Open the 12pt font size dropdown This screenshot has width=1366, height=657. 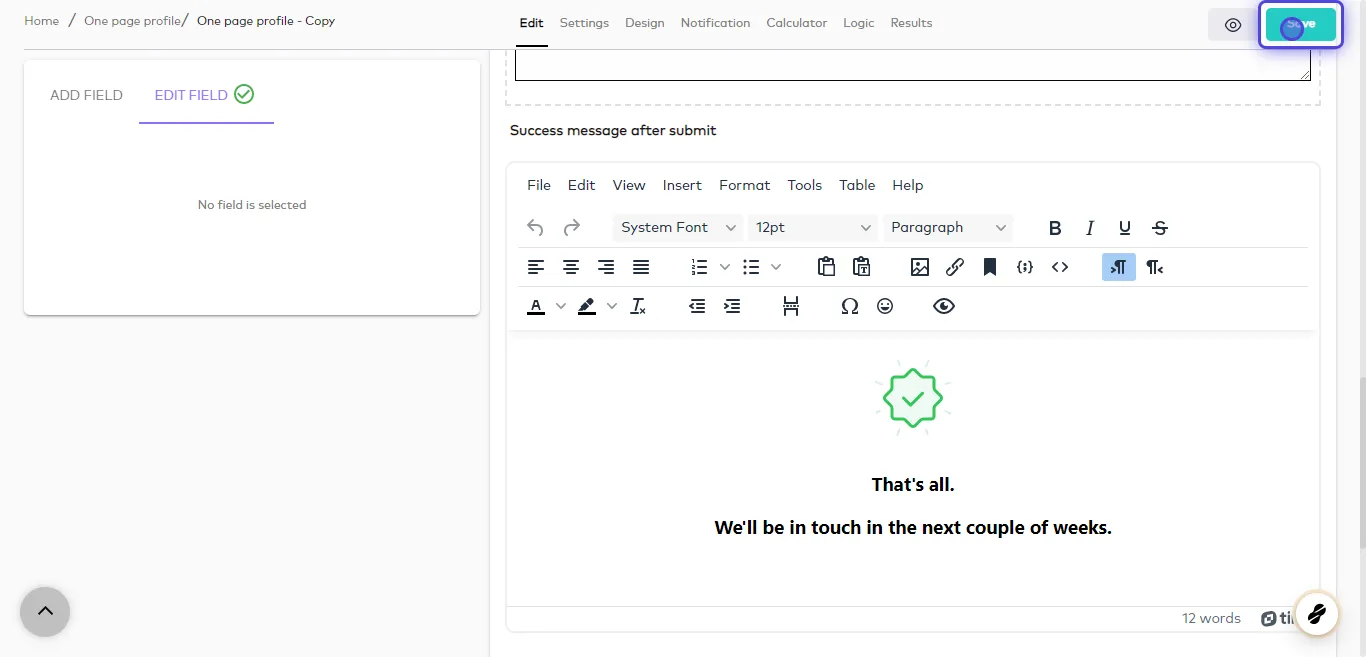813,228
